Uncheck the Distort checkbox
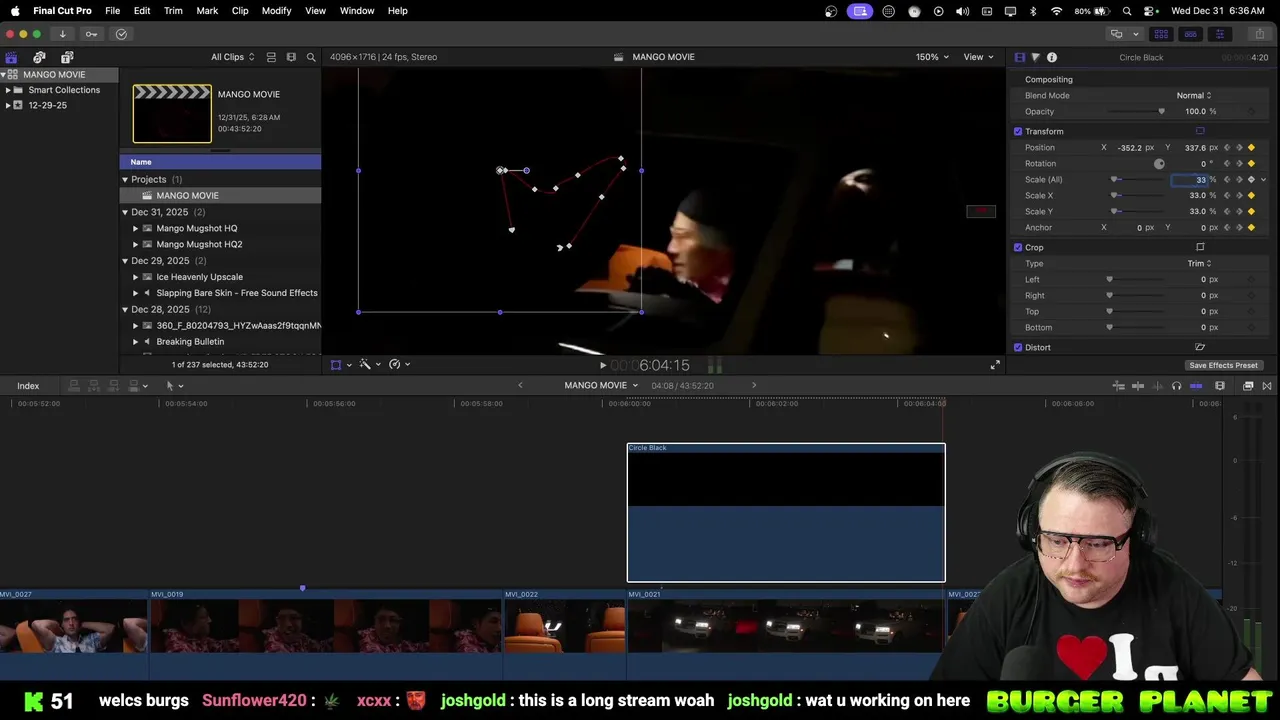This screenshot has width=1280, height=720. [x=1018, y=347]
